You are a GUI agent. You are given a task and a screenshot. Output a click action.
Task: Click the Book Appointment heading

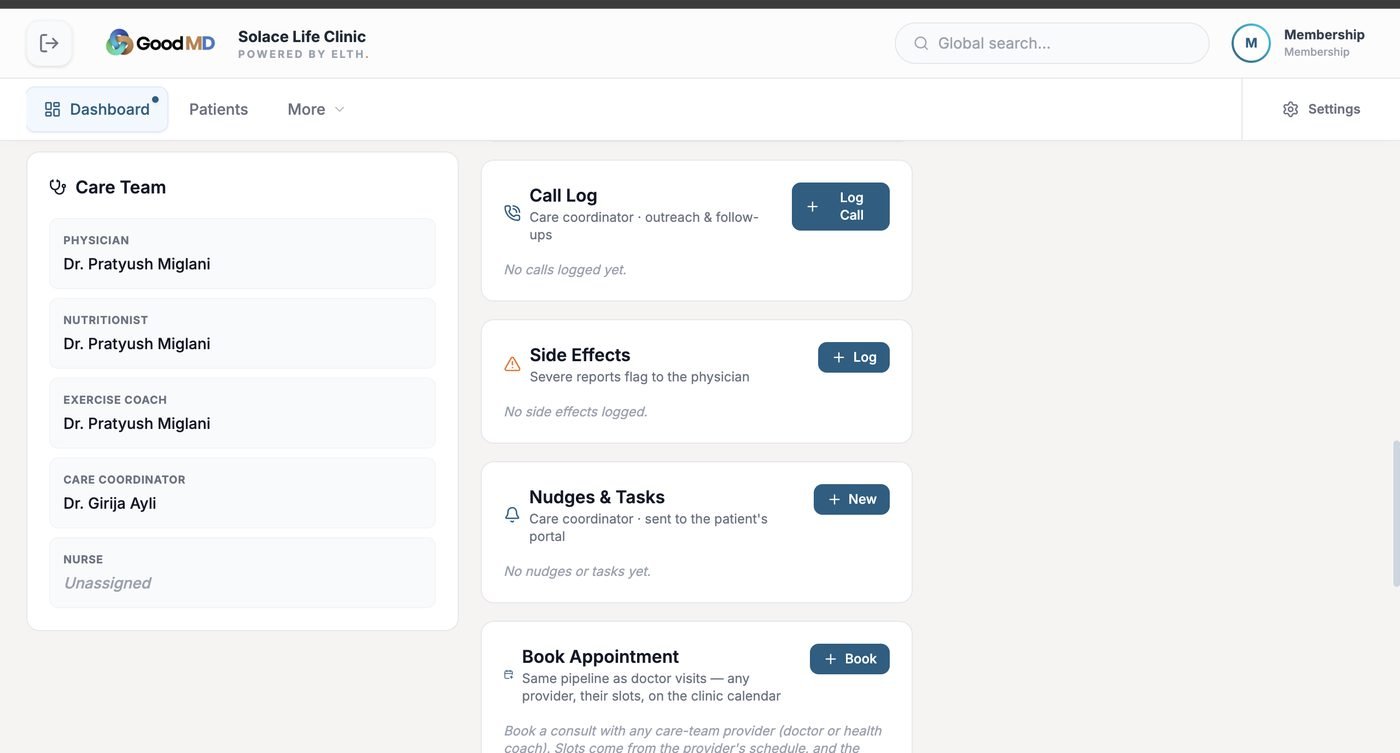pyautogui.click(x=600, y=656)
